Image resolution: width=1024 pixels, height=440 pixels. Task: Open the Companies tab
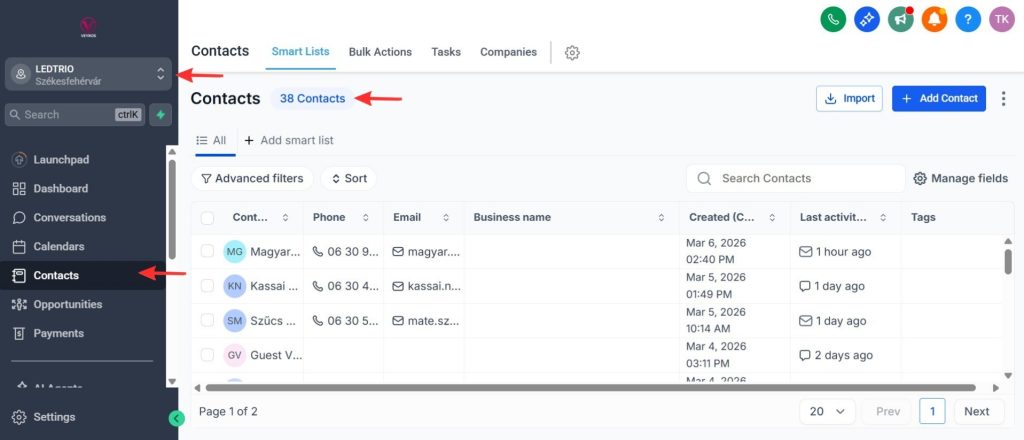(508, 52)
